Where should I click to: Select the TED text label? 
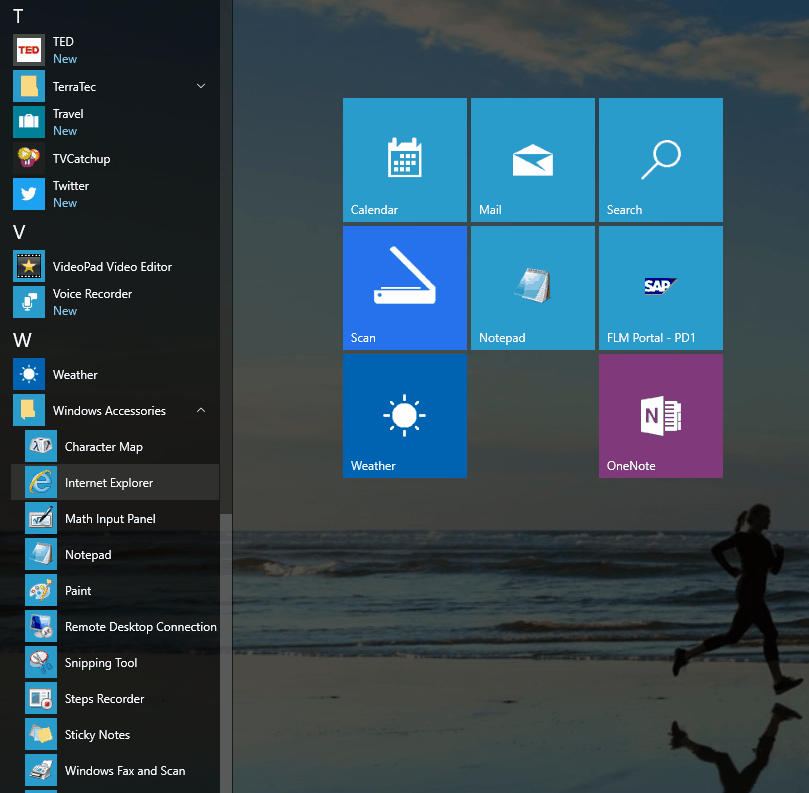tap(63, 42)
